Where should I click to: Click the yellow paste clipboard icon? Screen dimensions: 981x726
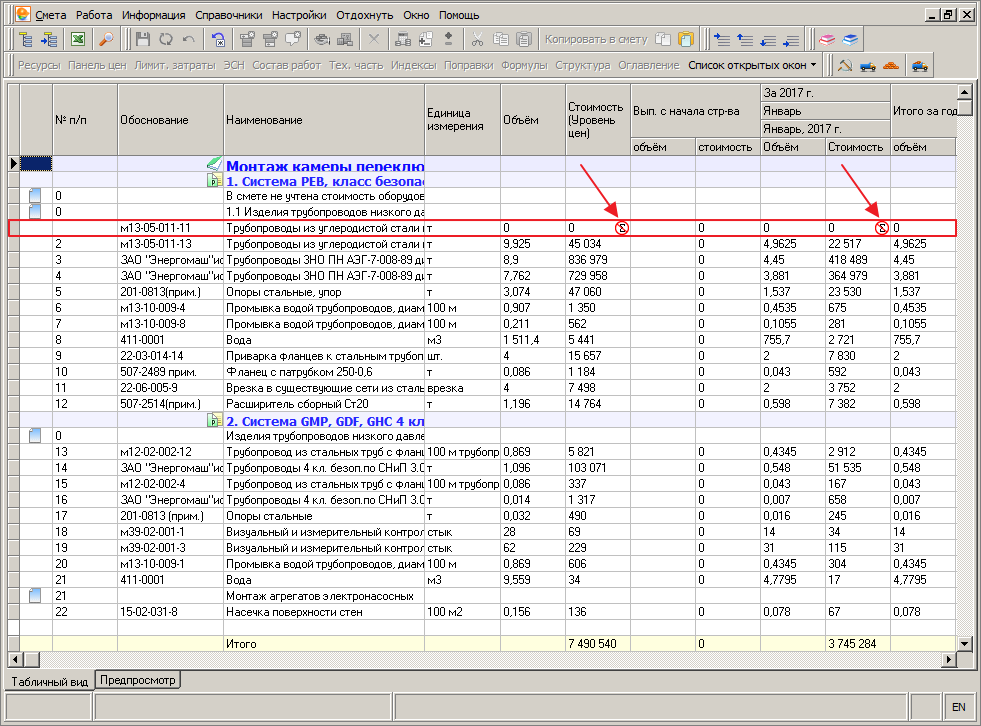[x=686, y=39]
